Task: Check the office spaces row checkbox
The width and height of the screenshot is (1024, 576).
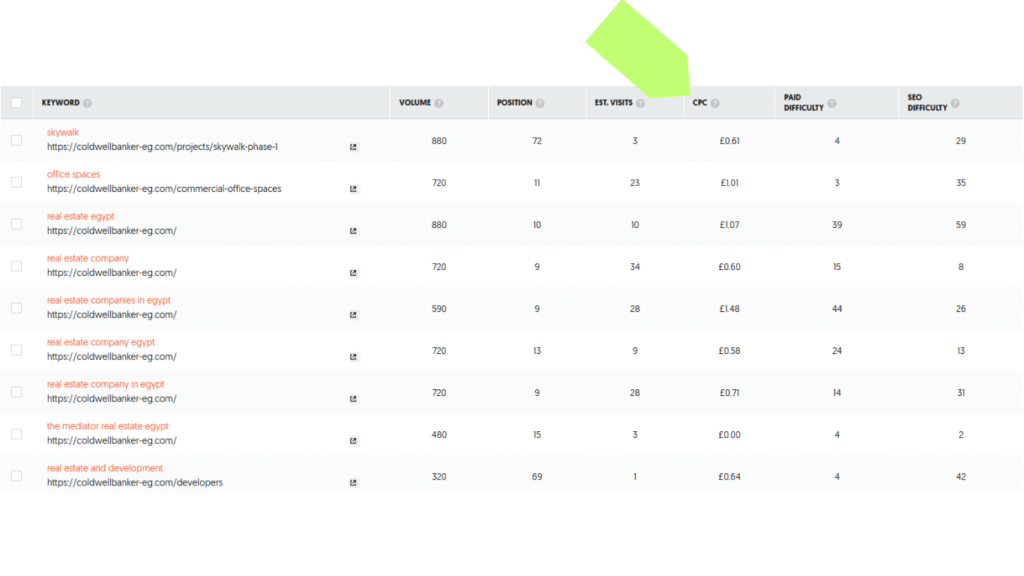Action: point(16,182)
